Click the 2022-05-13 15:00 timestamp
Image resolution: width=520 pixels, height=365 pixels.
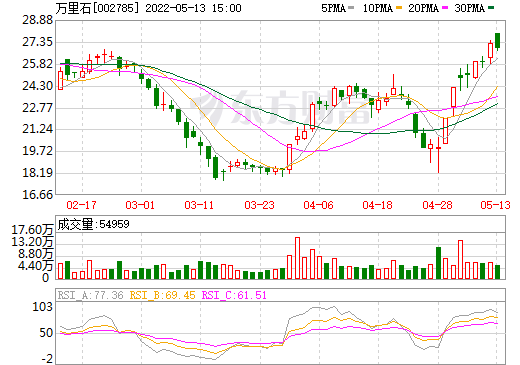193,8
